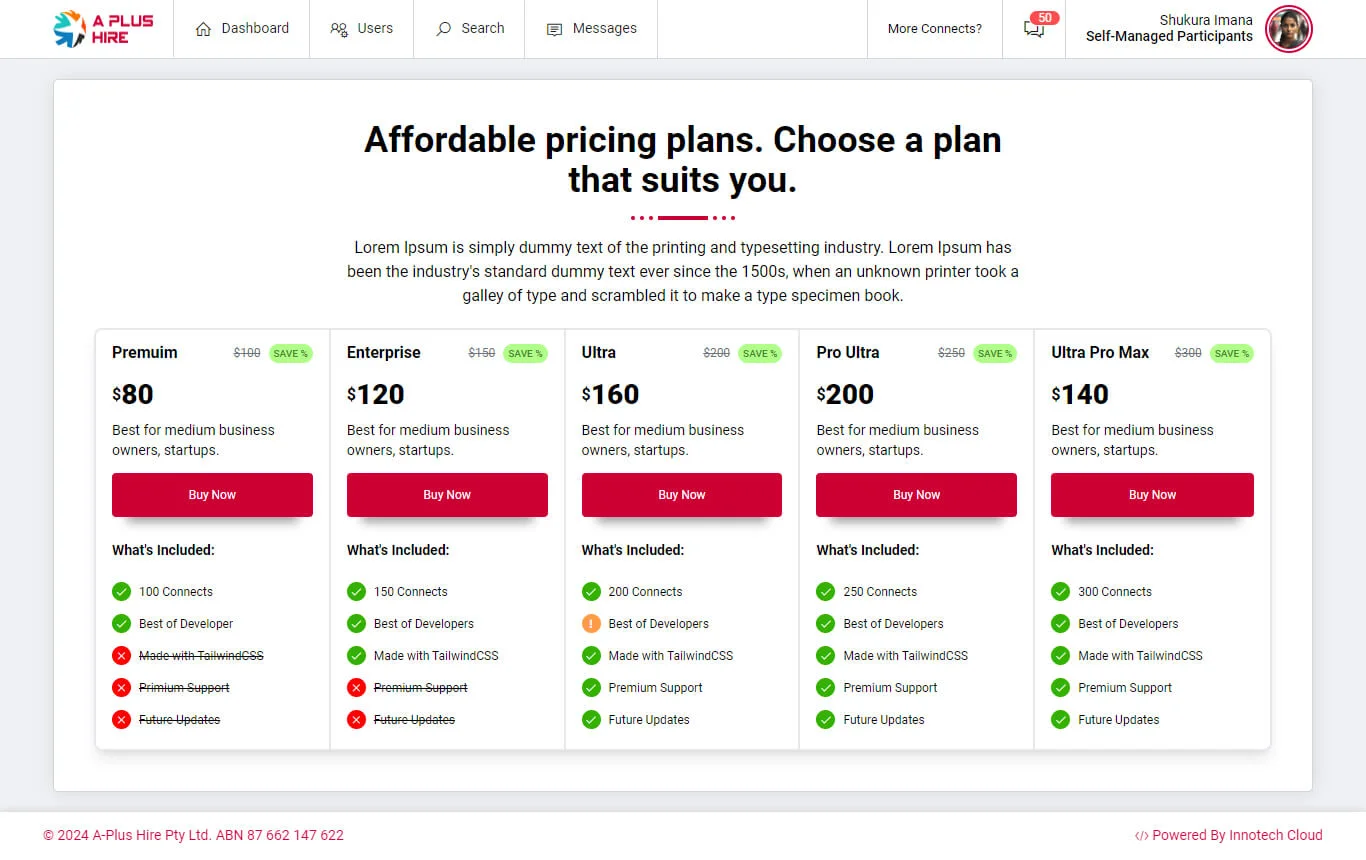Click the A Plus Hire logo
1366x860 pixels.
103,29
